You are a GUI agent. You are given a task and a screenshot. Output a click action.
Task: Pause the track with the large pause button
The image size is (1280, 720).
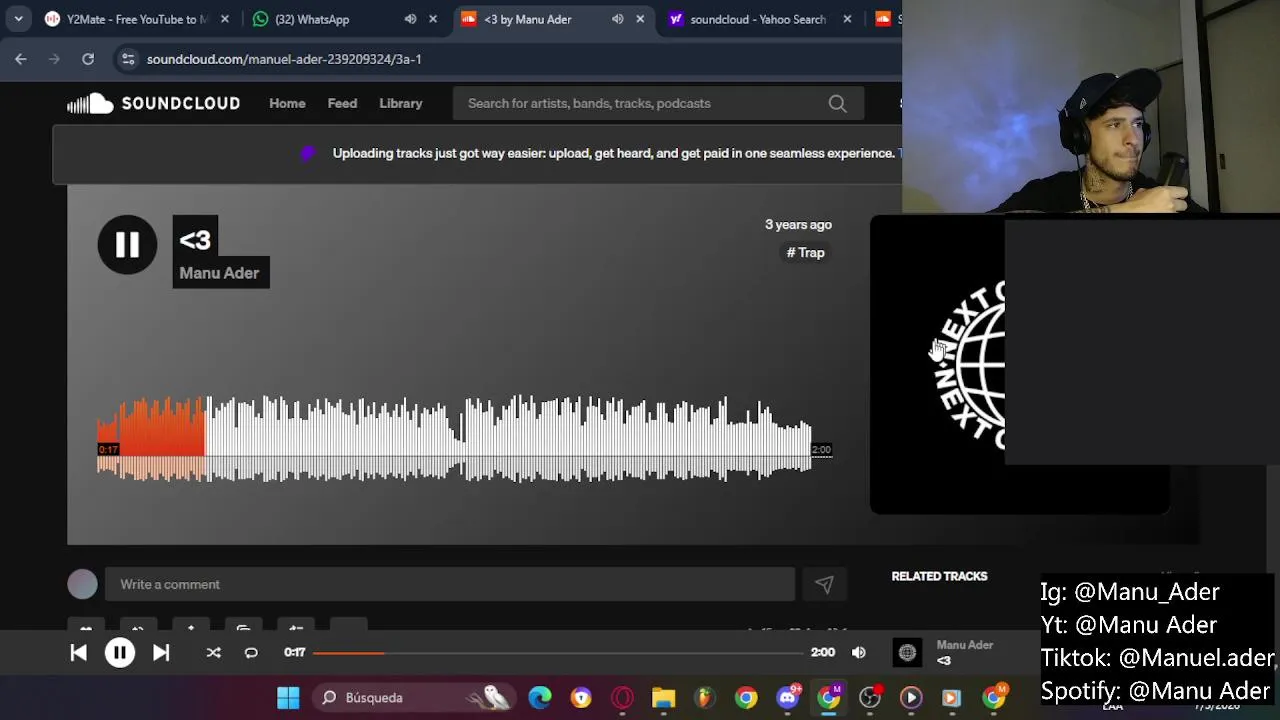click(x=127, y=244)
